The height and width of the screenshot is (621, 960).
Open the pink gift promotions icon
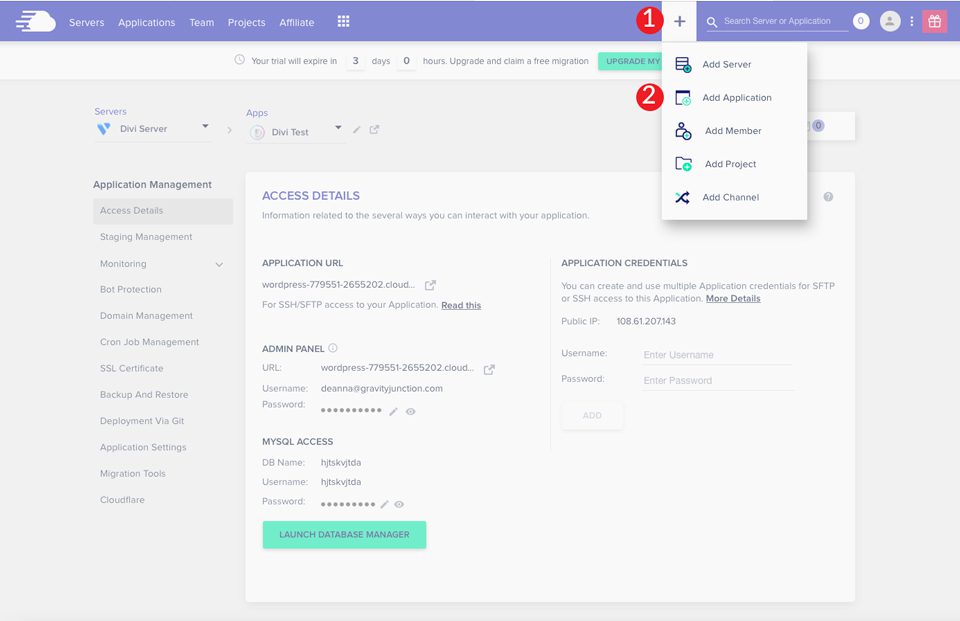pyautogui.click(x=934, y=20)
